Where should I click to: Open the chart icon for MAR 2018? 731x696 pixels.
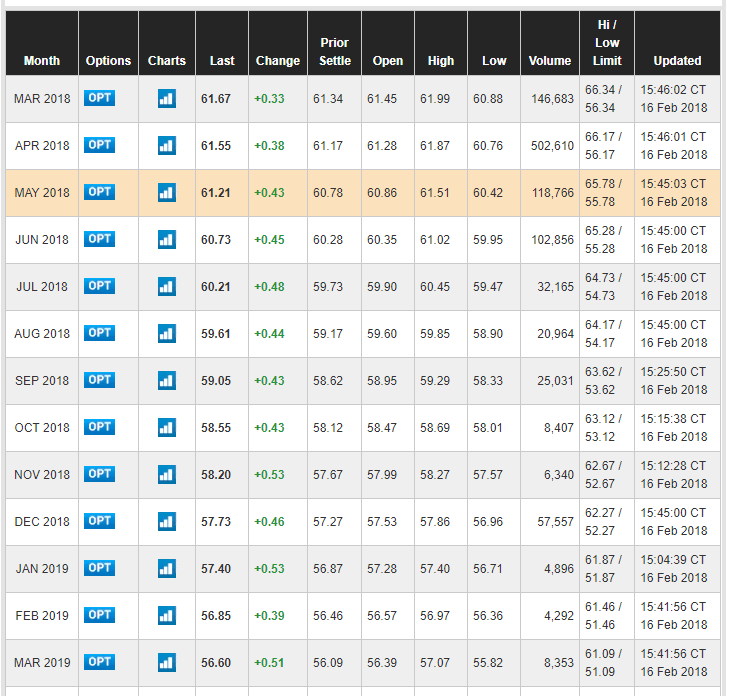tap(166, 98)
